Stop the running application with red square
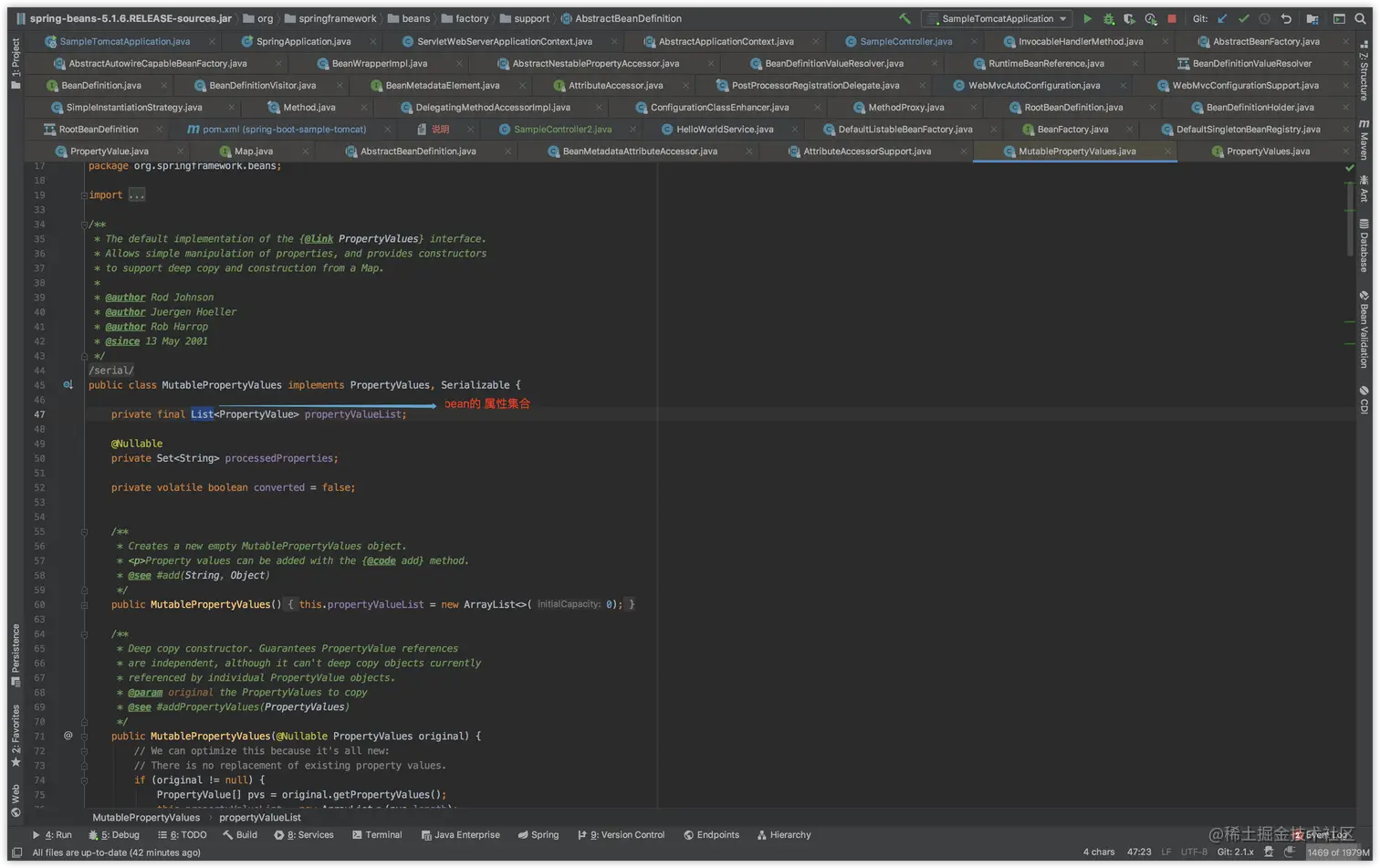Image resolution: width=1380 pixels, height=868 pixels. (x=1172, y=18)
